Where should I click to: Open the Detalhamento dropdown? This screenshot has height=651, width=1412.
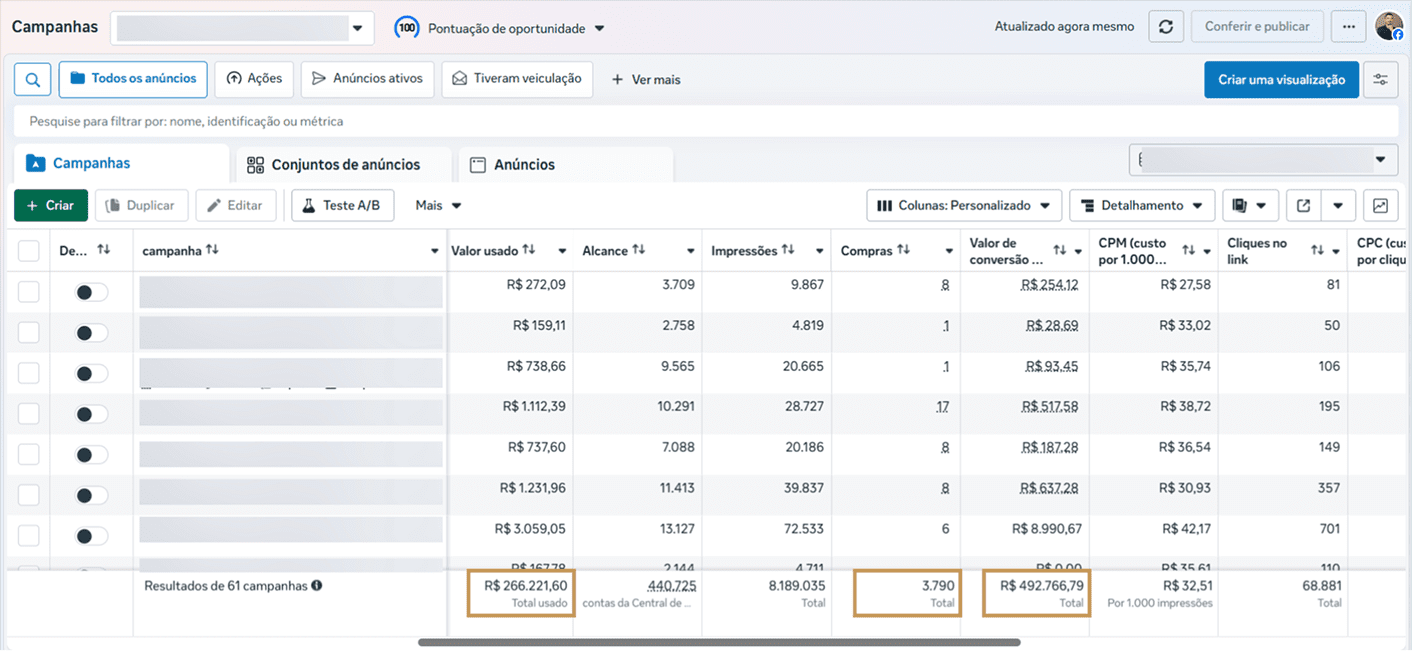pyautogui.click(x=1142, y=205)
